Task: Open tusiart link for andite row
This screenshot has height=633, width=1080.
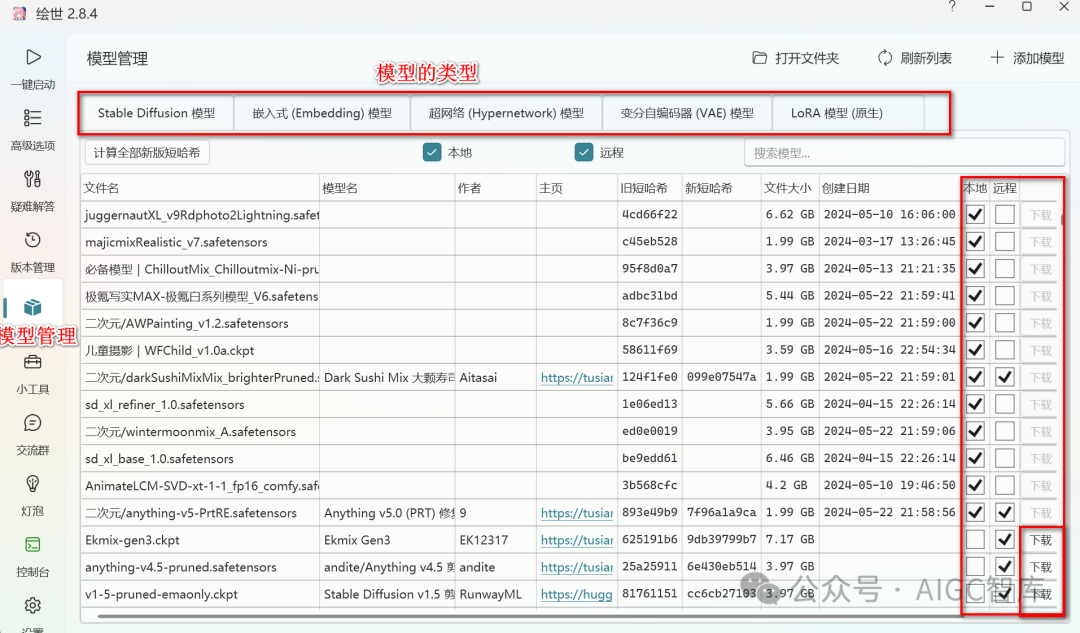Action: tap(577, 567)
